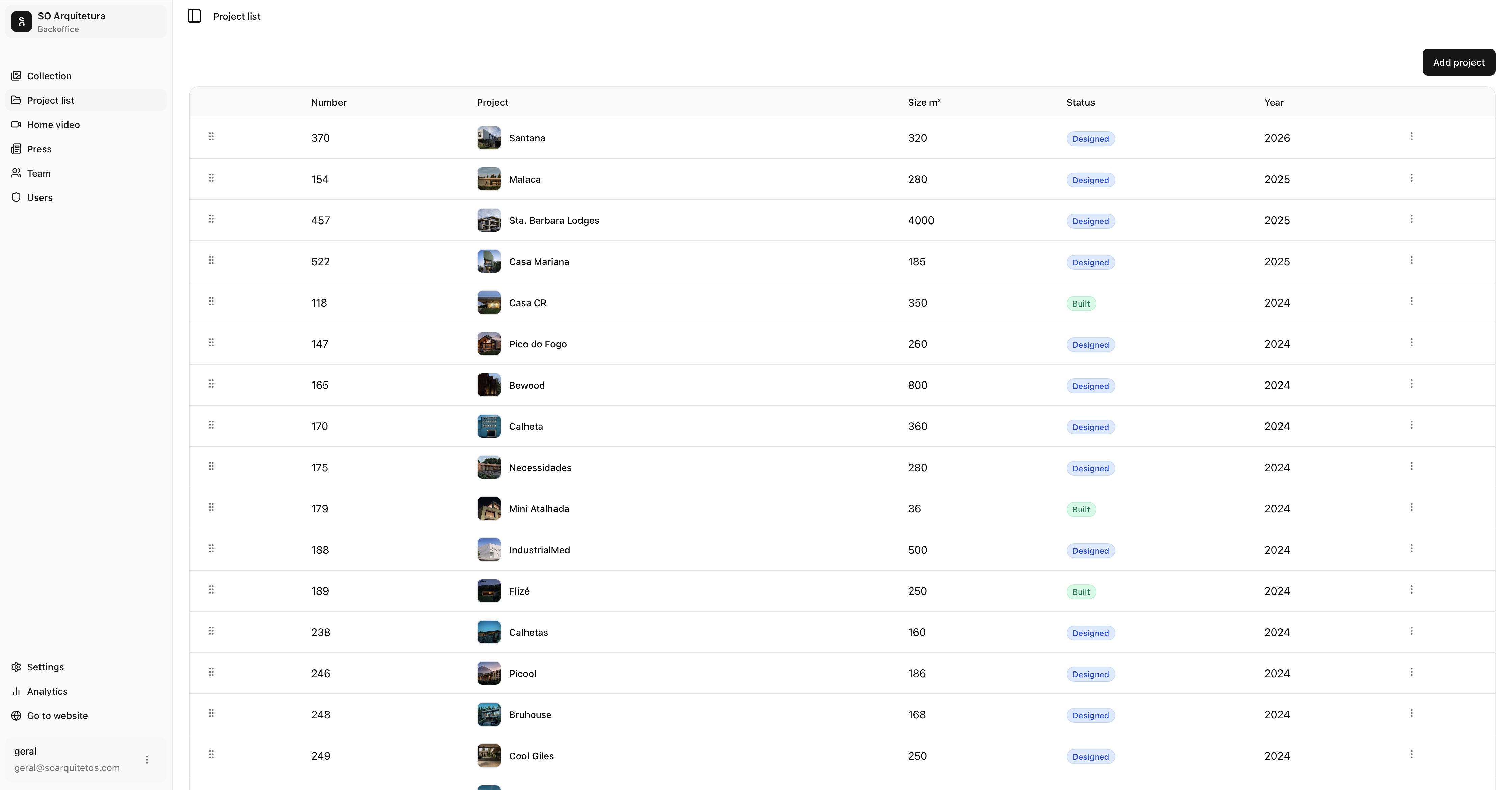Image resolution: width=1512 pixels, height=790 pixels.
Task: Click the Bewood project thumbnail
Action: (489, 385)
